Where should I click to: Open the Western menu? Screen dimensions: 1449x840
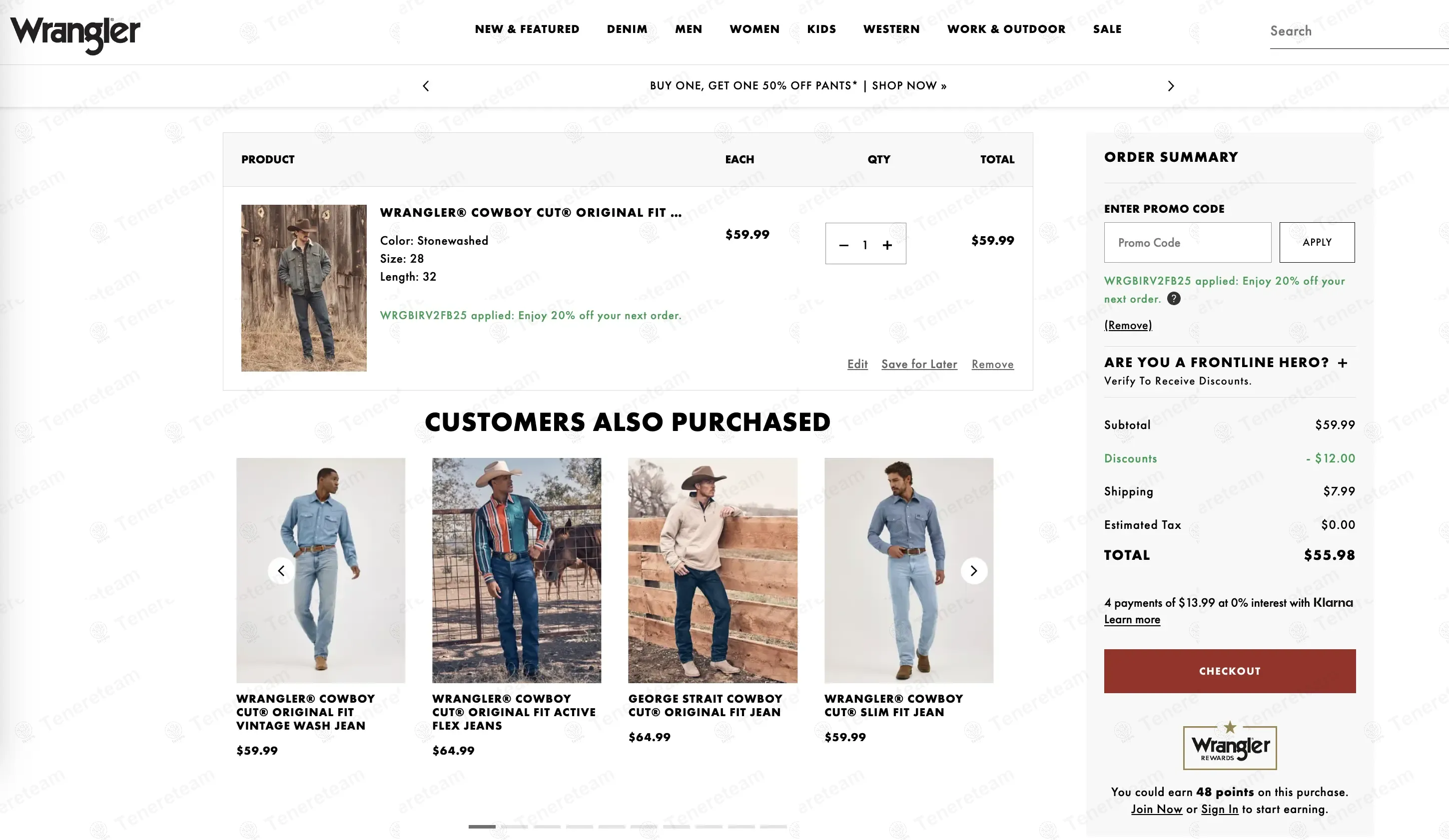click(x=891, y=29)
